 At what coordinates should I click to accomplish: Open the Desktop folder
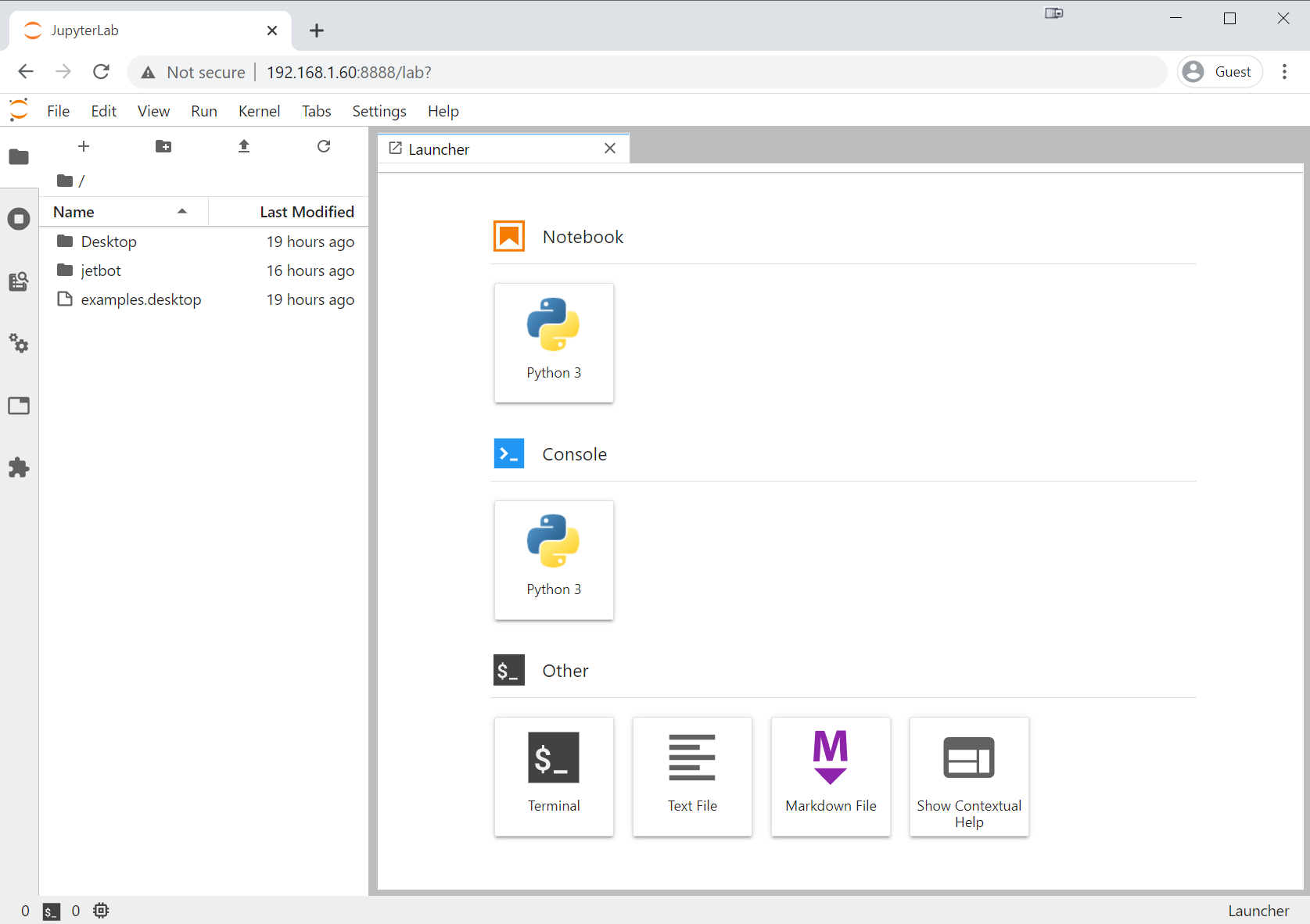[x=204, y=242]
